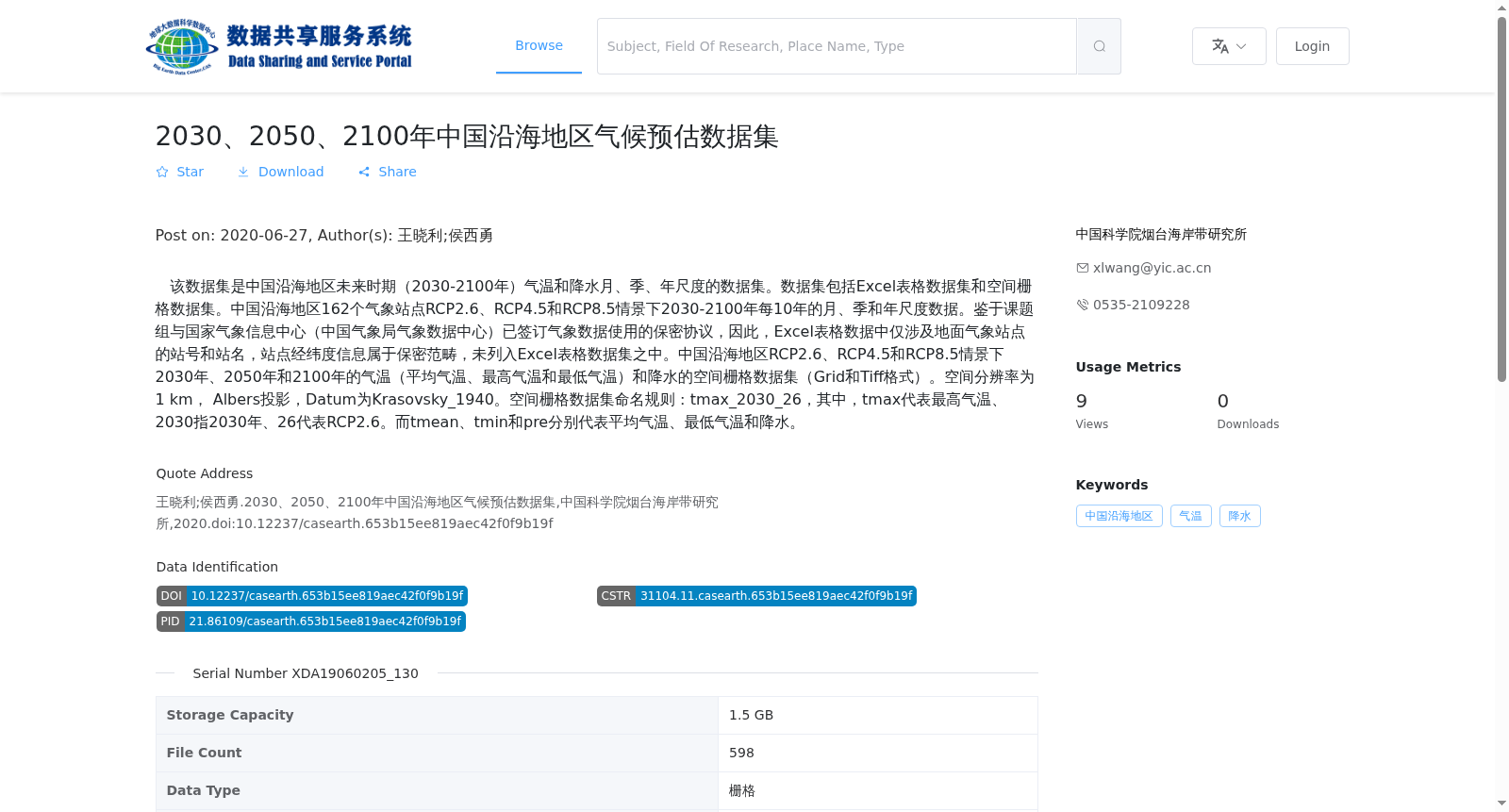Click email address xlwang@yic.ac.cn
Image resolution: width=1509 pixels, height=812 pixels.
tap(1152, 268)
